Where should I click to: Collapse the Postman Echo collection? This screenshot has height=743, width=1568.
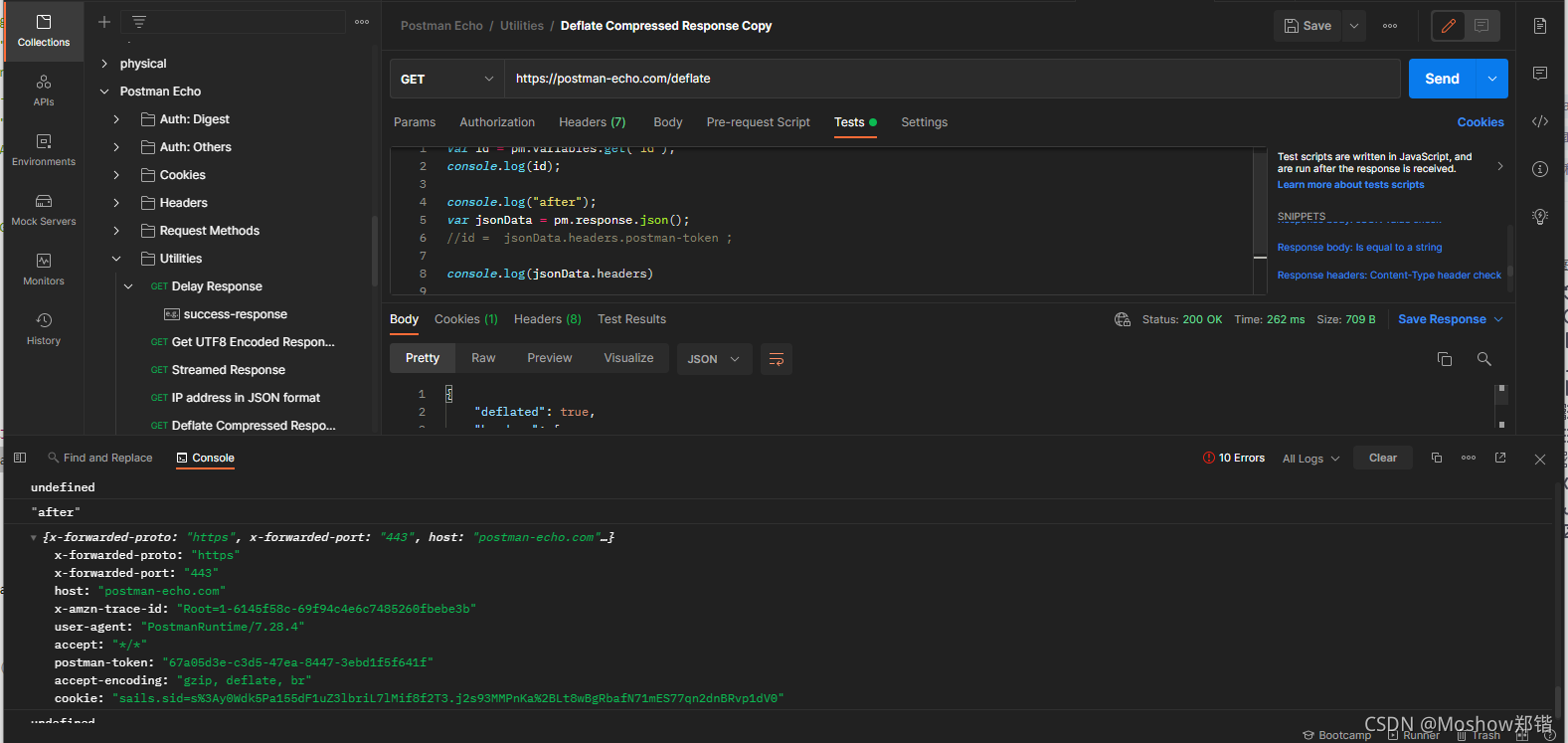104,92
